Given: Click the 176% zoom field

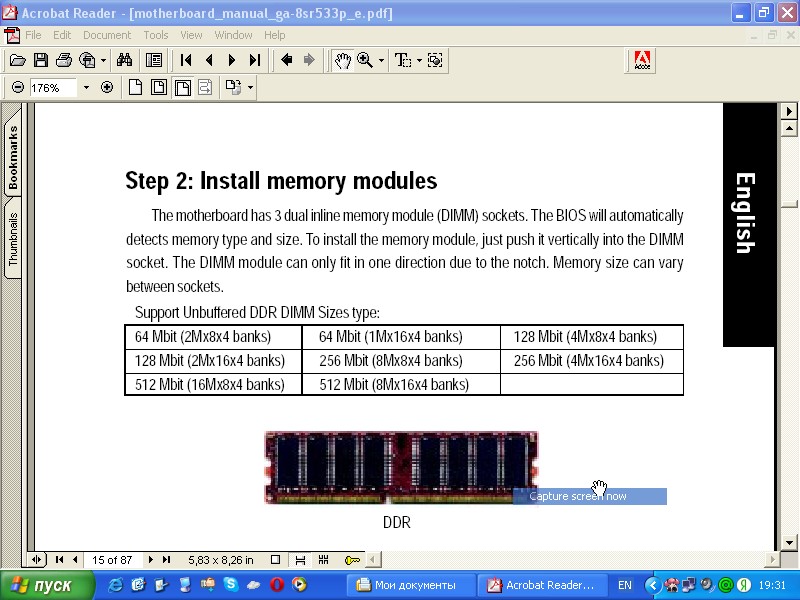Looking at the screenshot, I should (x=53, y=88).
